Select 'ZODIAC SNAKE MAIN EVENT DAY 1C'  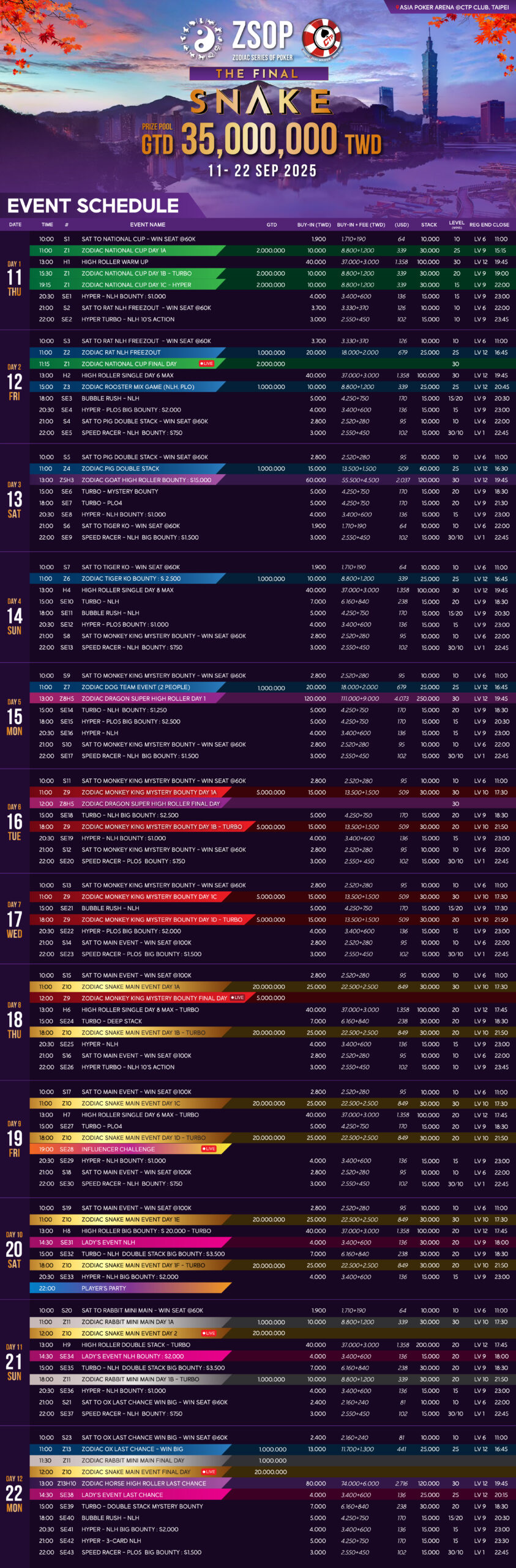pyautogui.click(x=131, y=1103)
